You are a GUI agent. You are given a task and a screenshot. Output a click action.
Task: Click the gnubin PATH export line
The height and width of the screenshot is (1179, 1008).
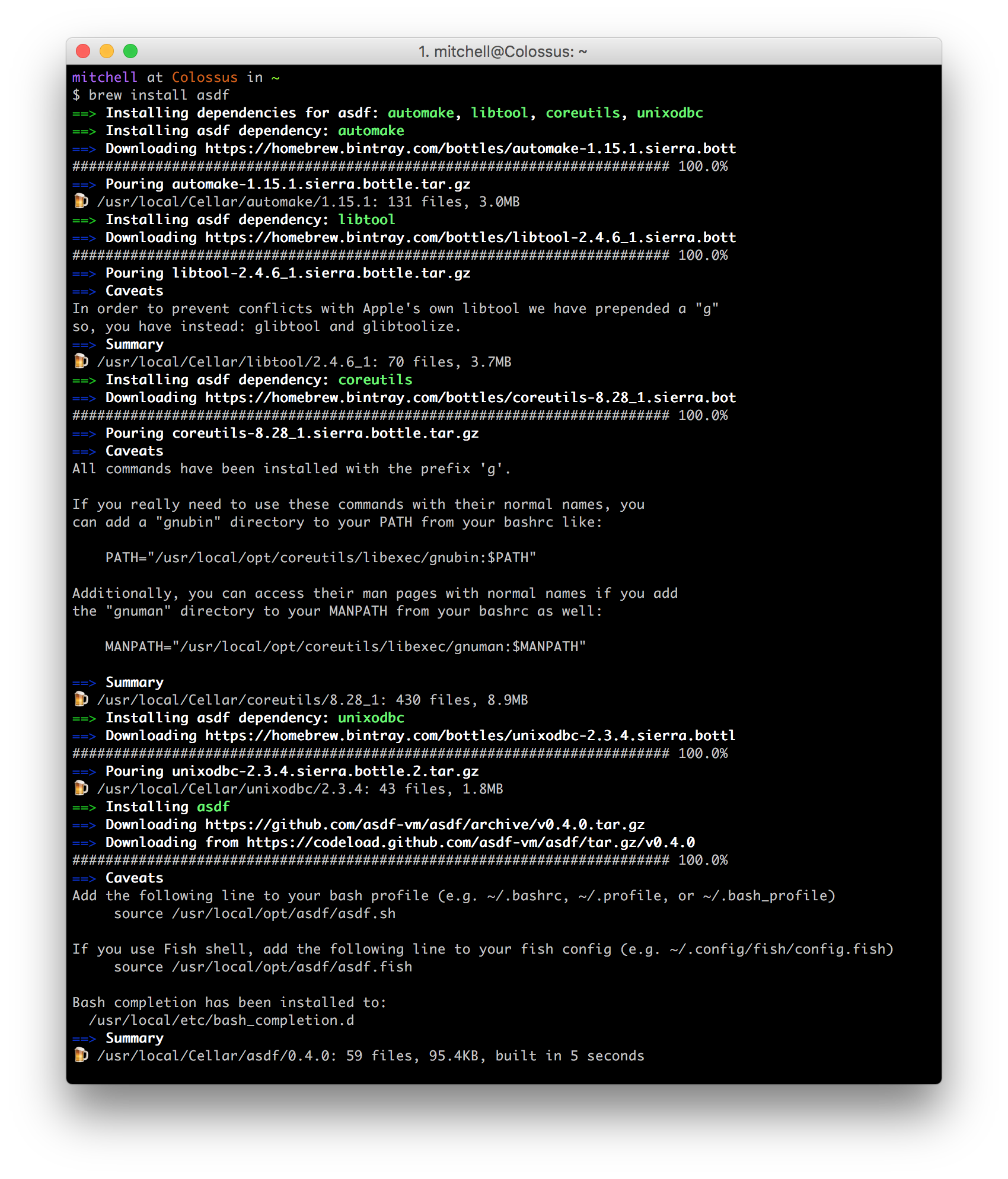pyautogui.click(x=321, y=557)
